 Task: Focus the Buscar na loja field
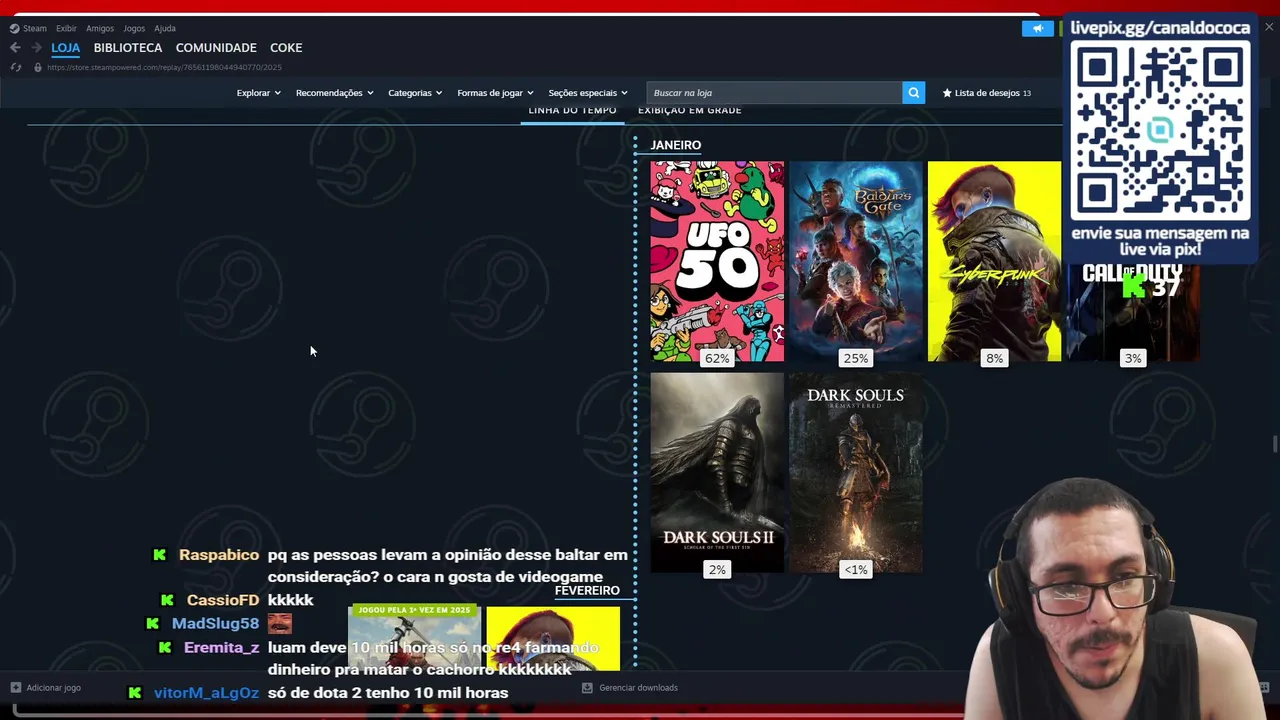click(x=774, y=93)
